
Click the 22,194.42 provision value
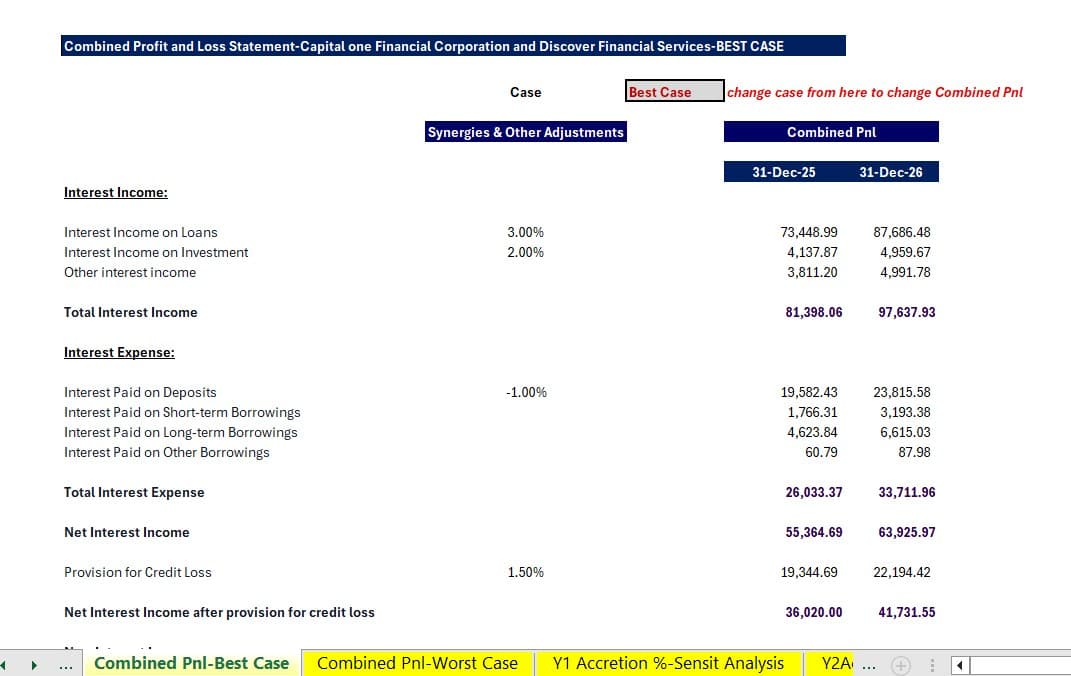[902, 572]
